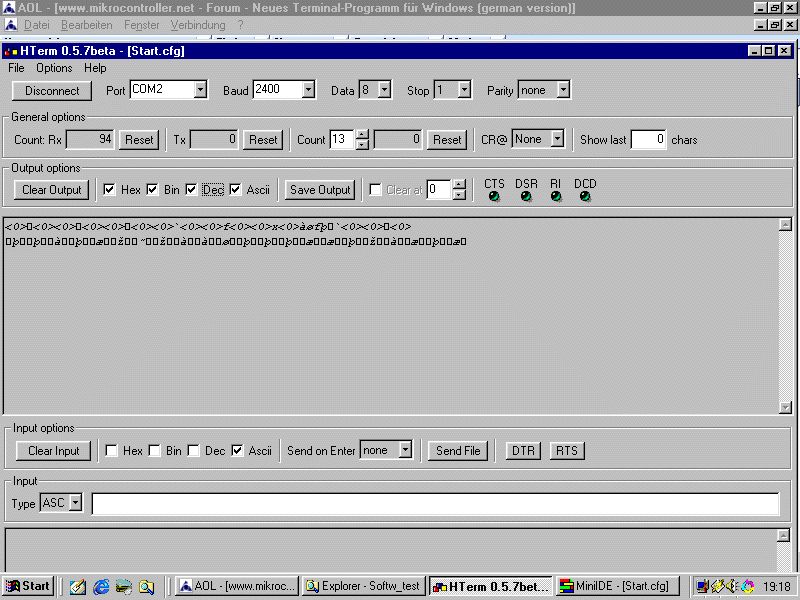Viewport: 800px width, 600px height.
Task: Switch to MiniIDE taskbar button
Action: (619, 587)
